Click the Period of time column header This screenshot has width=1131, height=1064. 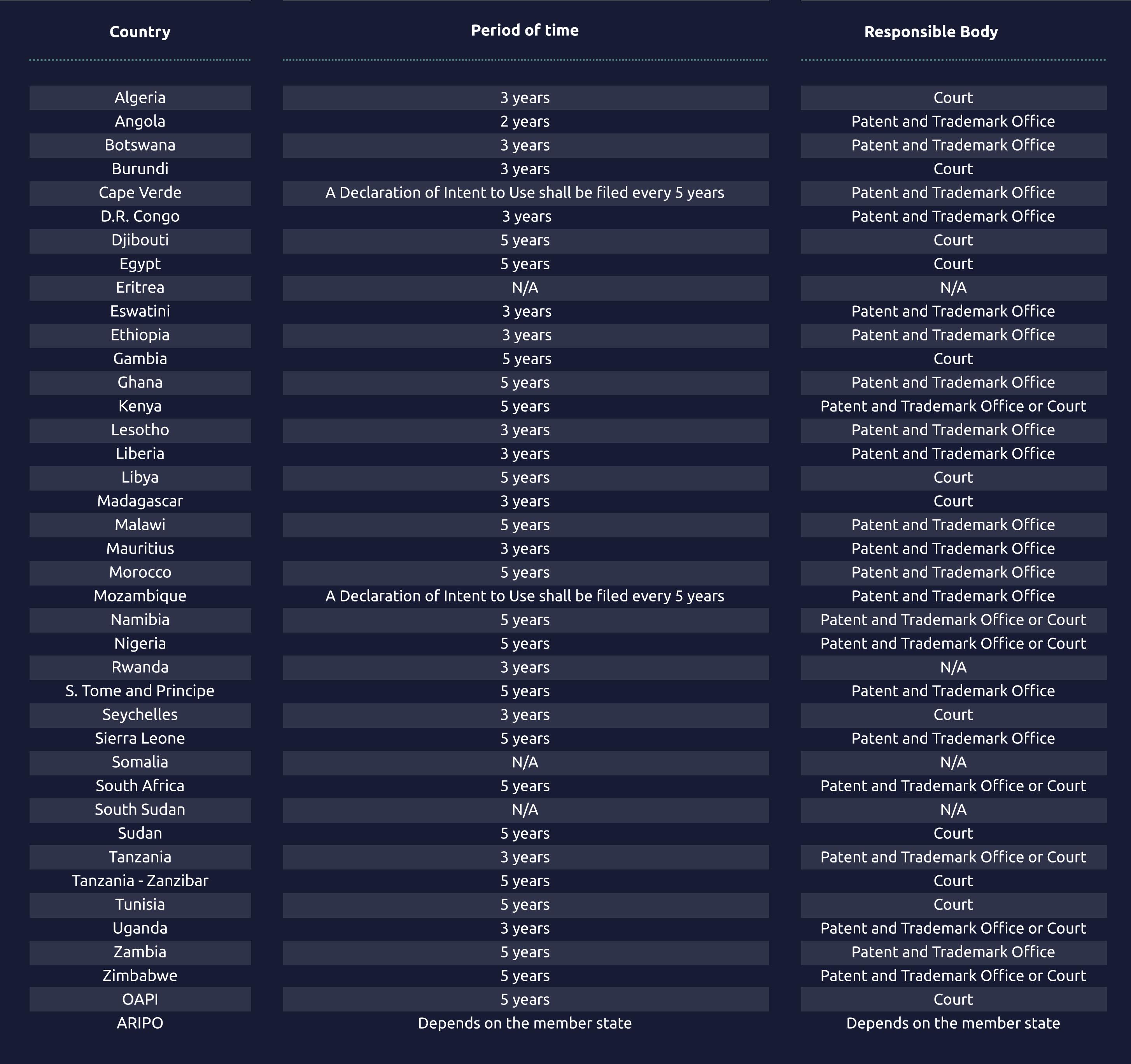tap(525, 31)
